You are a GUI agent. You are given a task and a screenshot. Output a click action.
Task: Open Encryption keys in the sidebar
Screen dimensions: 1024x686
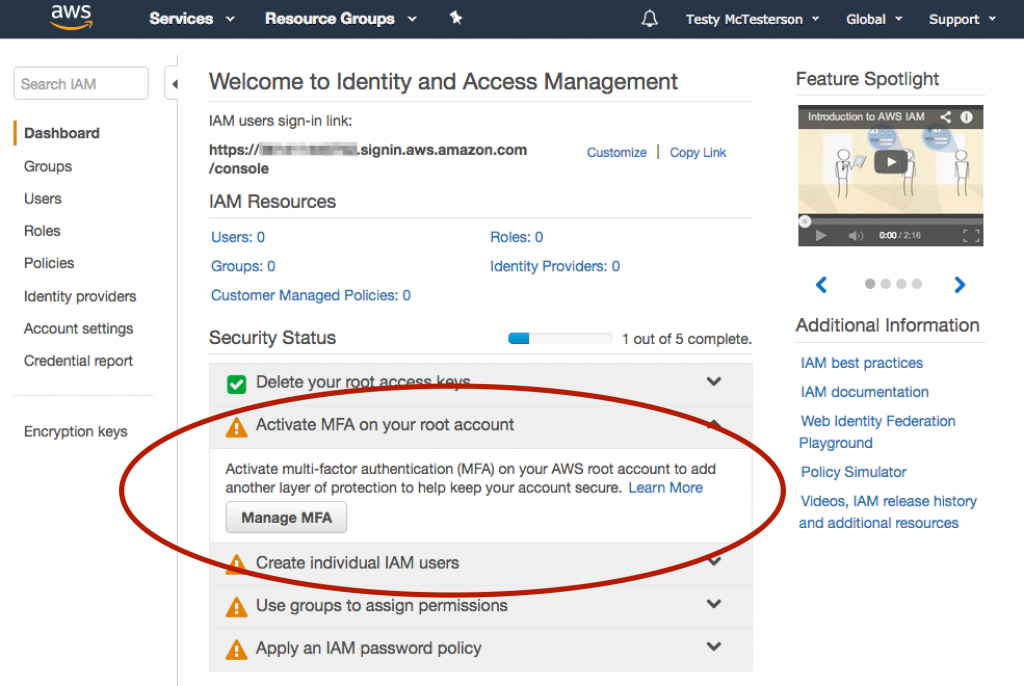point(76,432)
